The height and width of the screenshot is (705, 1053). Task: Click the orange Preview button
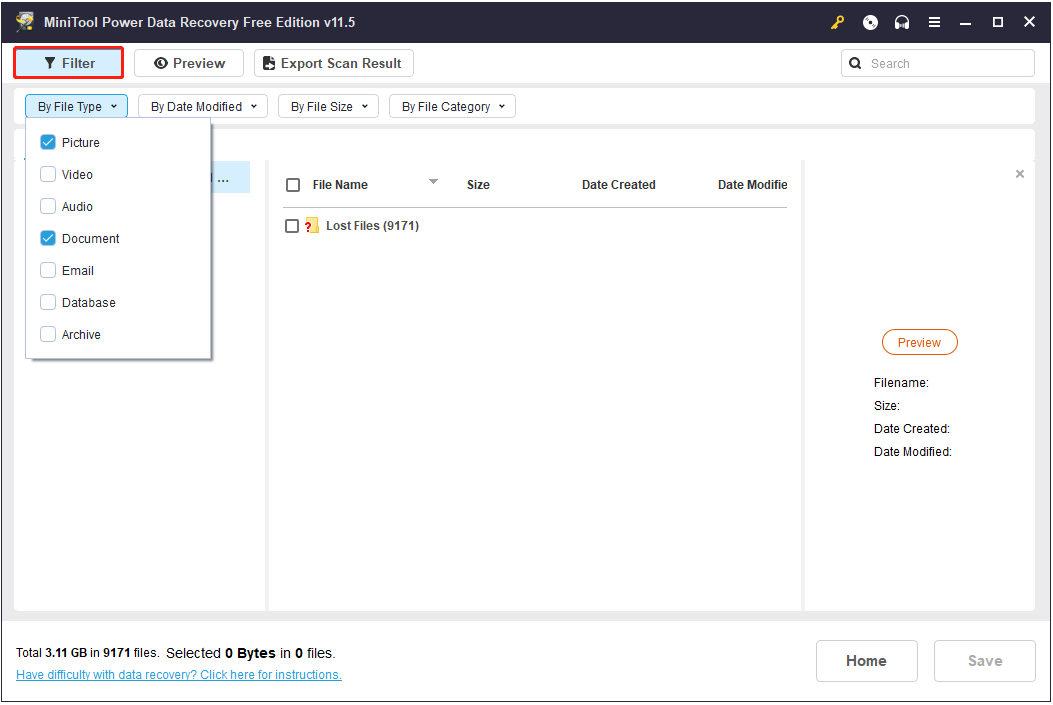(919, 342)
